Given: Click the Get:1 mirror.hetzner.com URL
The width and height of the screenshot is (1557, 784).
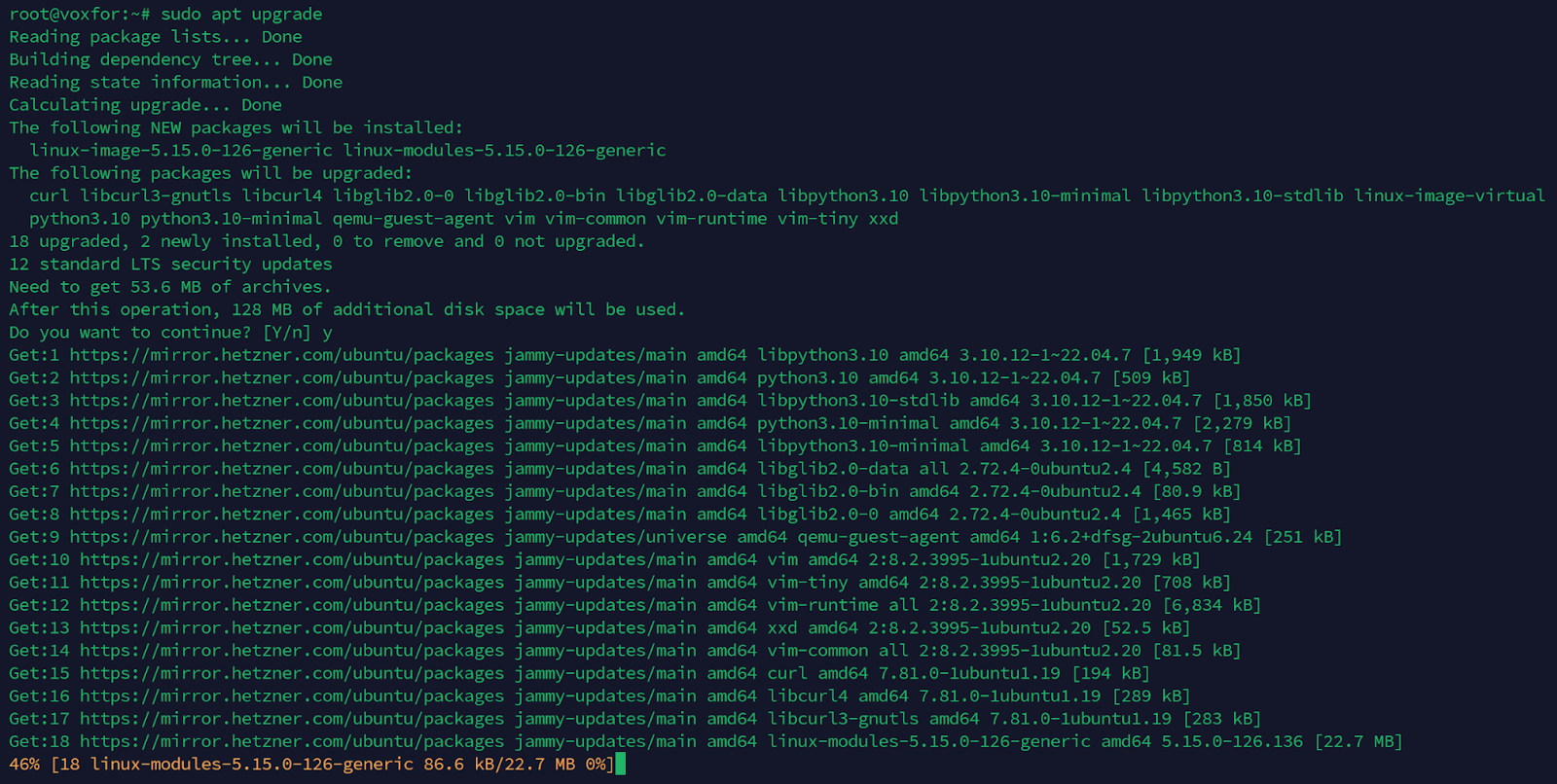Looking at the screenshot, I should pos(282,355).
